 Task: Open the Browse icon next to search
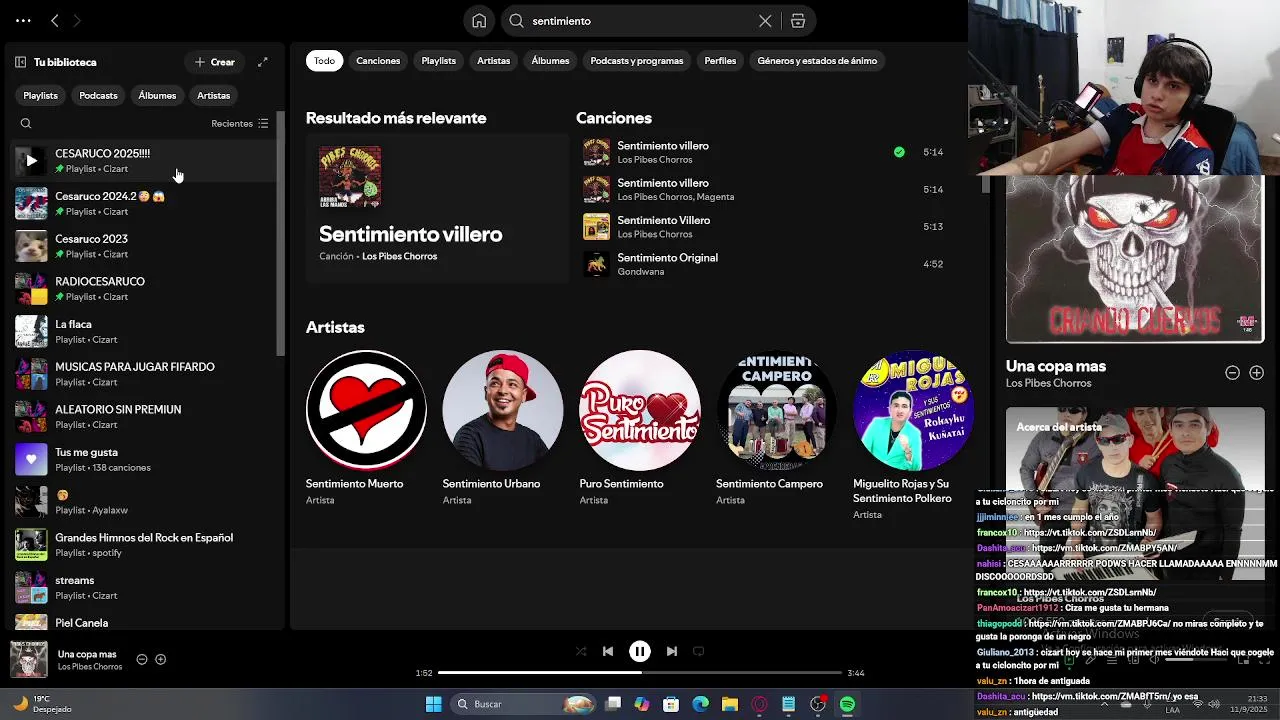[x=798, y=21]
